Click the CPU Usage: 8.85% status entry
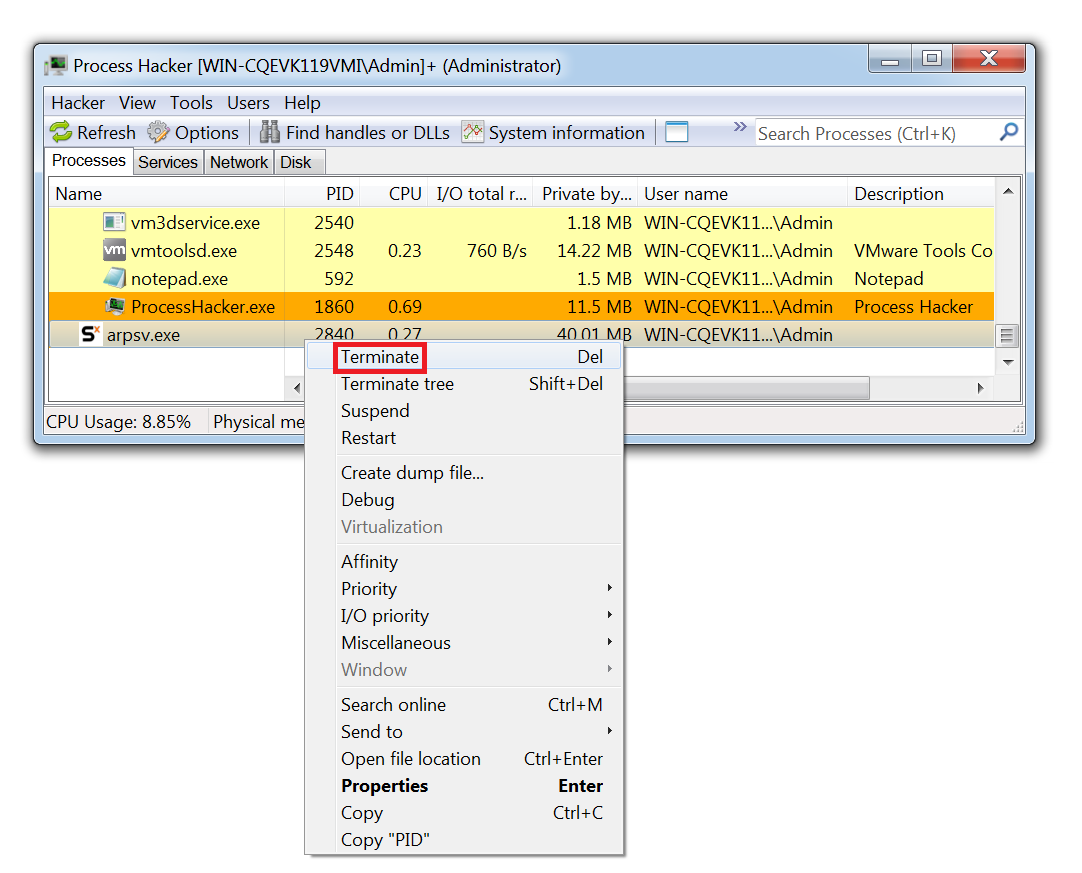Viewport: 1082px width, 873px height. [x=119, y=422]
